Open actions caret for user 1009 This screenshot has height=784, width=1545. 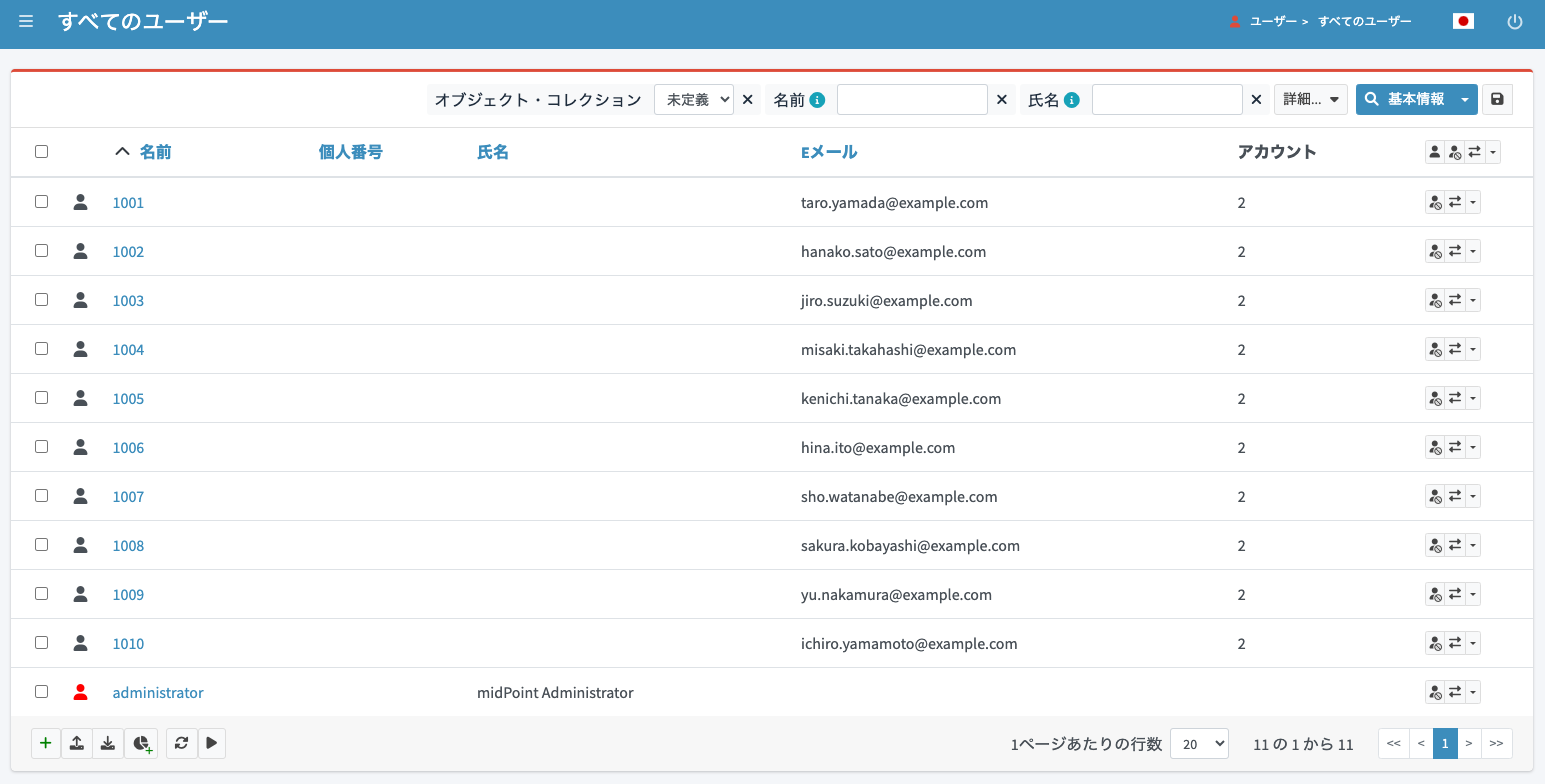tap(1473, 595)
